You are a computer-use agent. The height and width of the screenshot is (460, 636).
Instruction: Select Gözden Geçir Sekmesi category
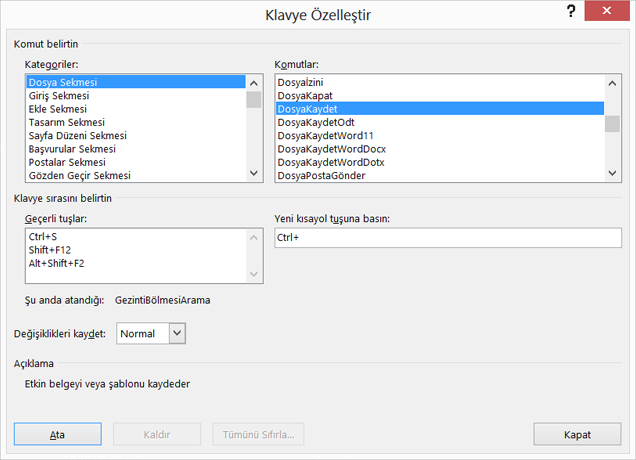[x=136, y=176]
